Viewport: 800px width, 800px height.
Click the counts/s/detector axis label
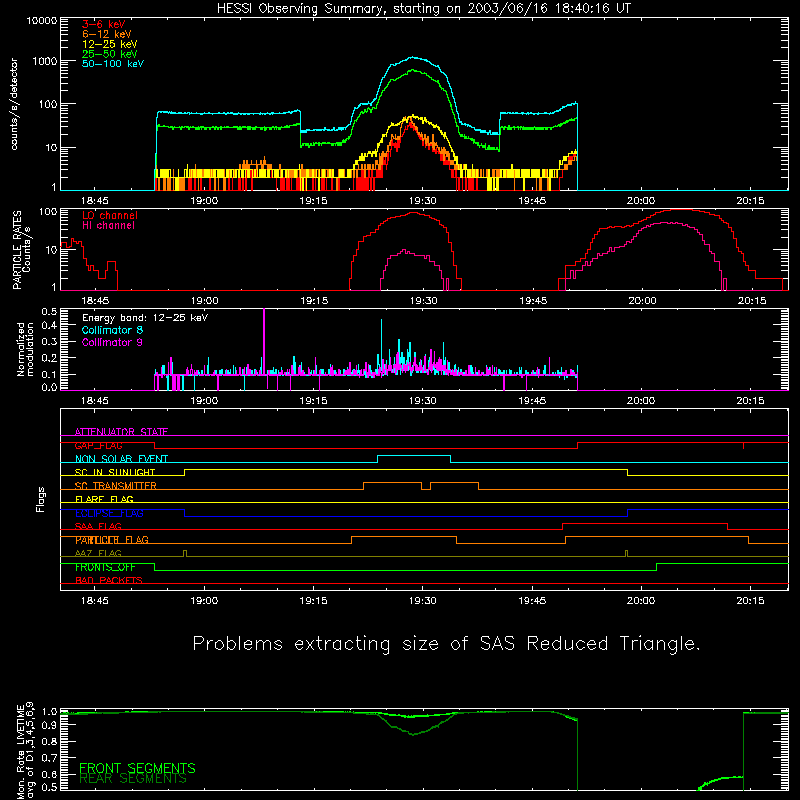click(x=14, y=104)
